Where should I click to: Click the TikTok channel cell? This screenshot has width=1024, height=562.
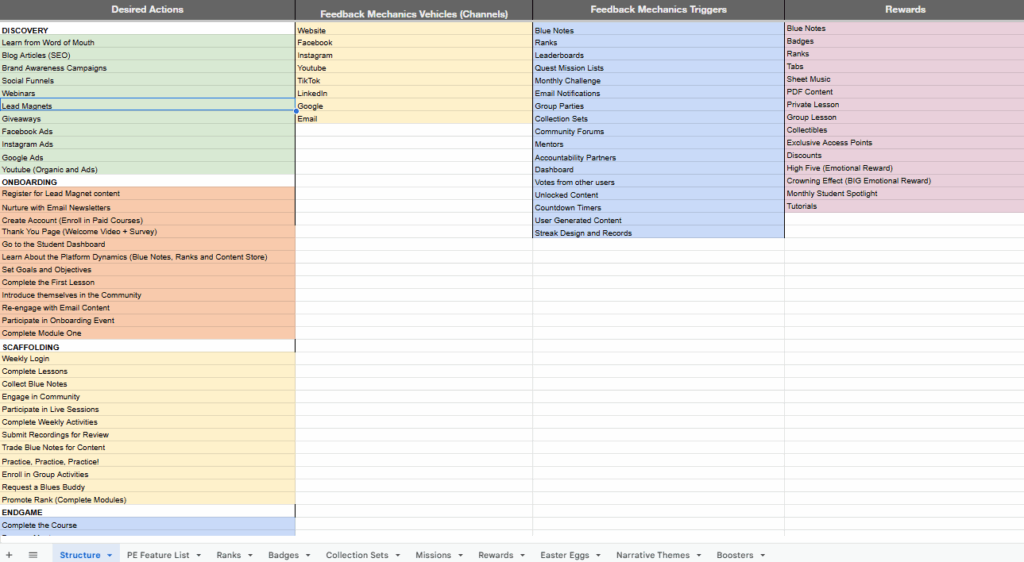pyautogui.click(x=414, y=81)
